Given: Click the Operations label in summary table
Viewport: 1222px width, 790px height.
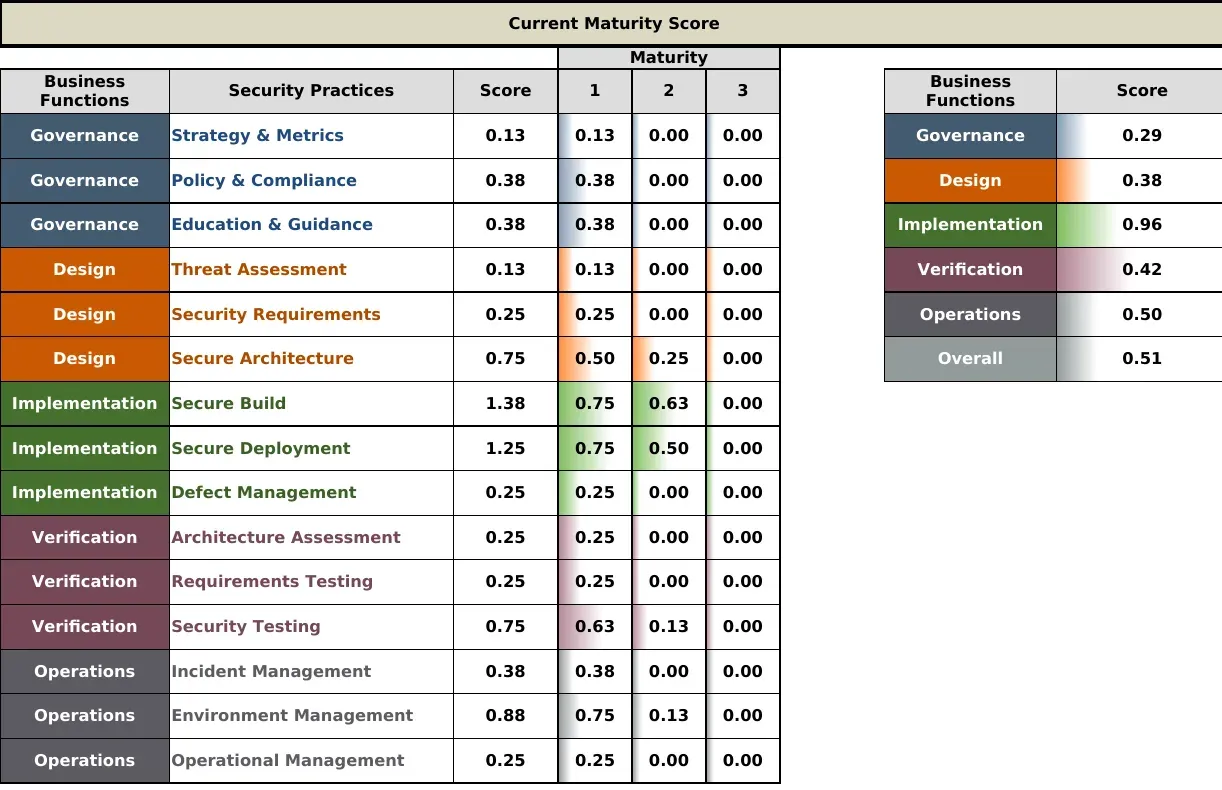Looking at the screenshot, I should point(970,314).
